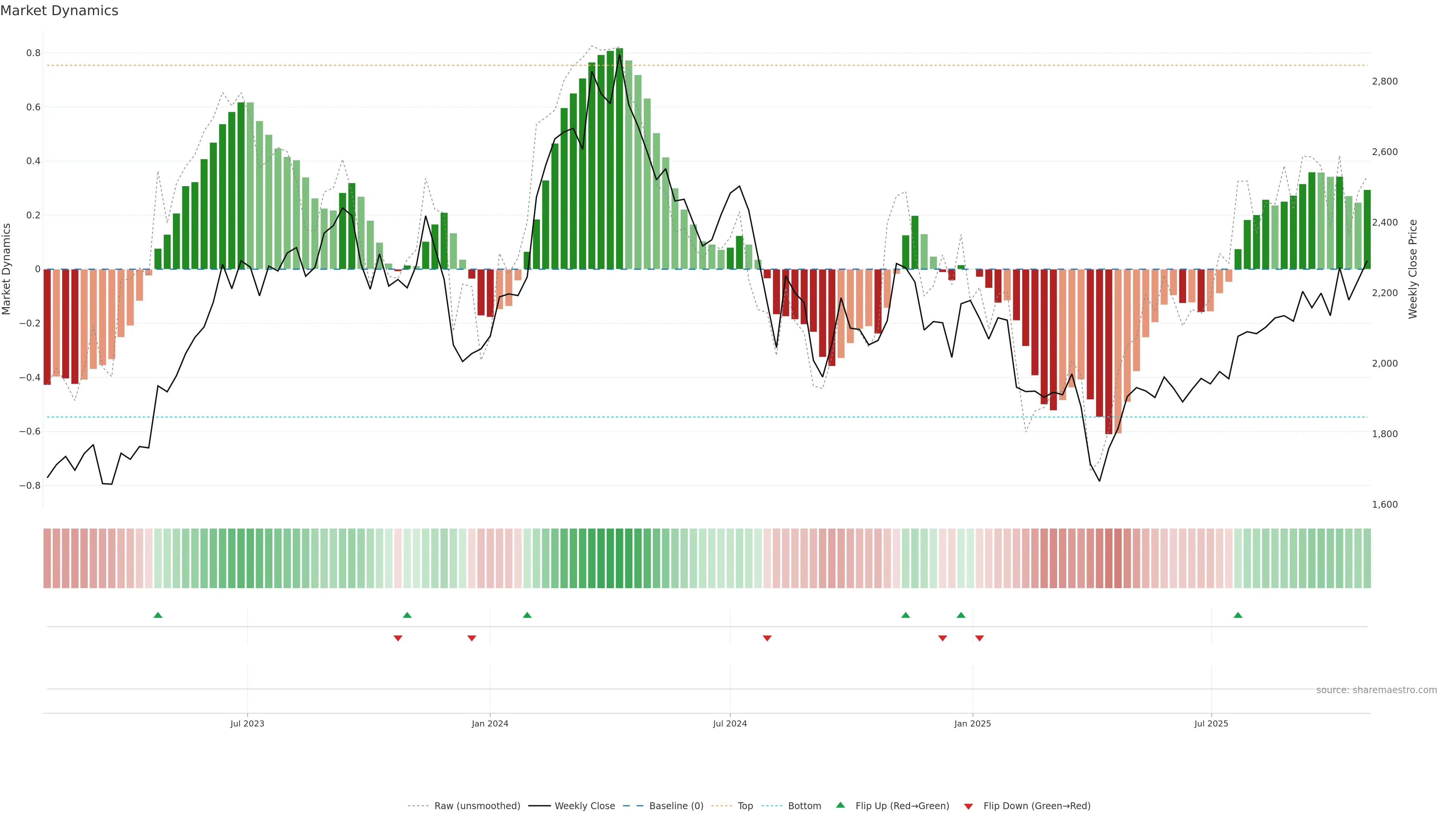This screenshot has height=819, width=1456.
Task: Click the Jul 2025 x-axis label
Action: click(1211, 723)
